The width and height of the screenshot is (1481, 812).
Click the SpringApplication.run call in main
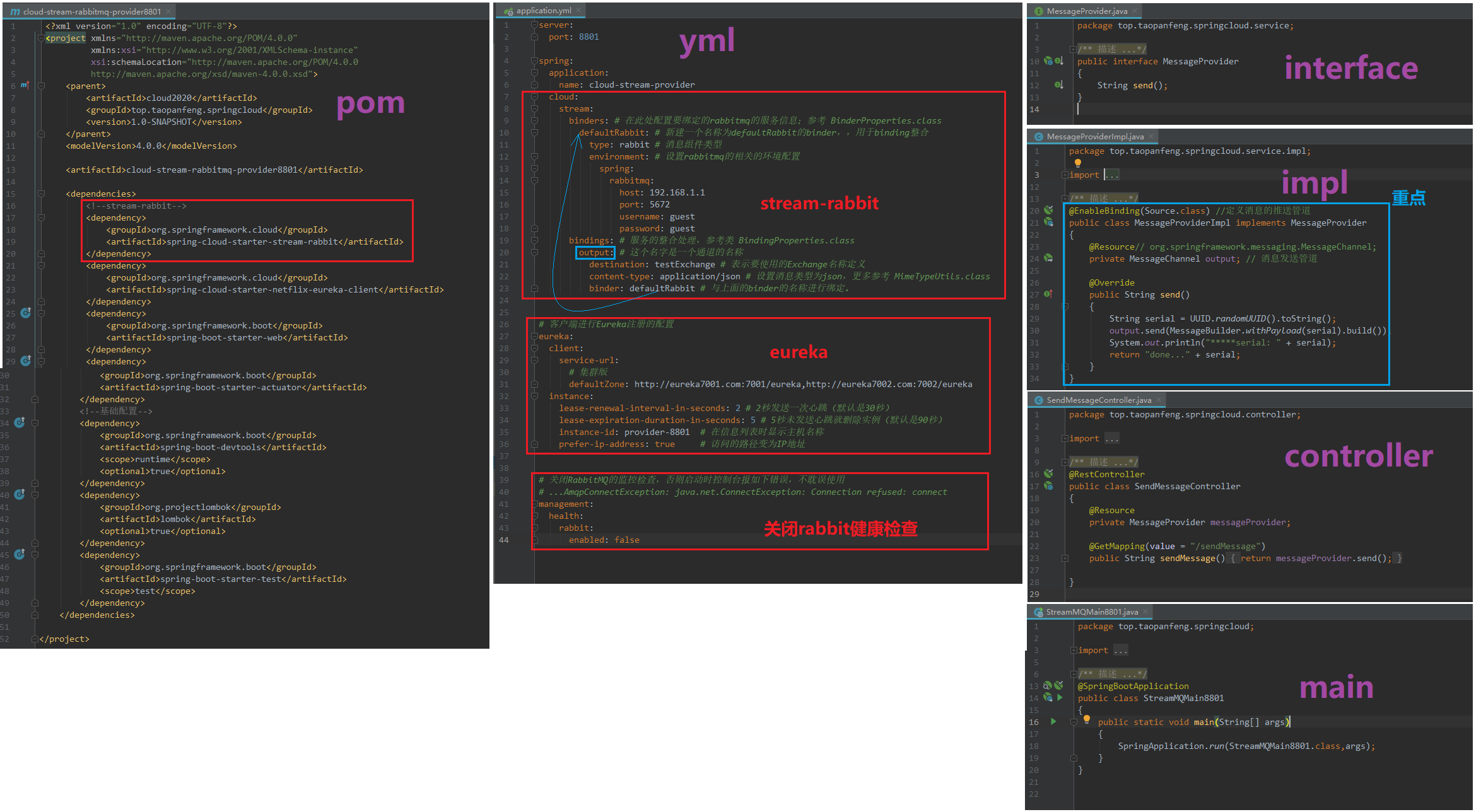tap(1246, 746)
